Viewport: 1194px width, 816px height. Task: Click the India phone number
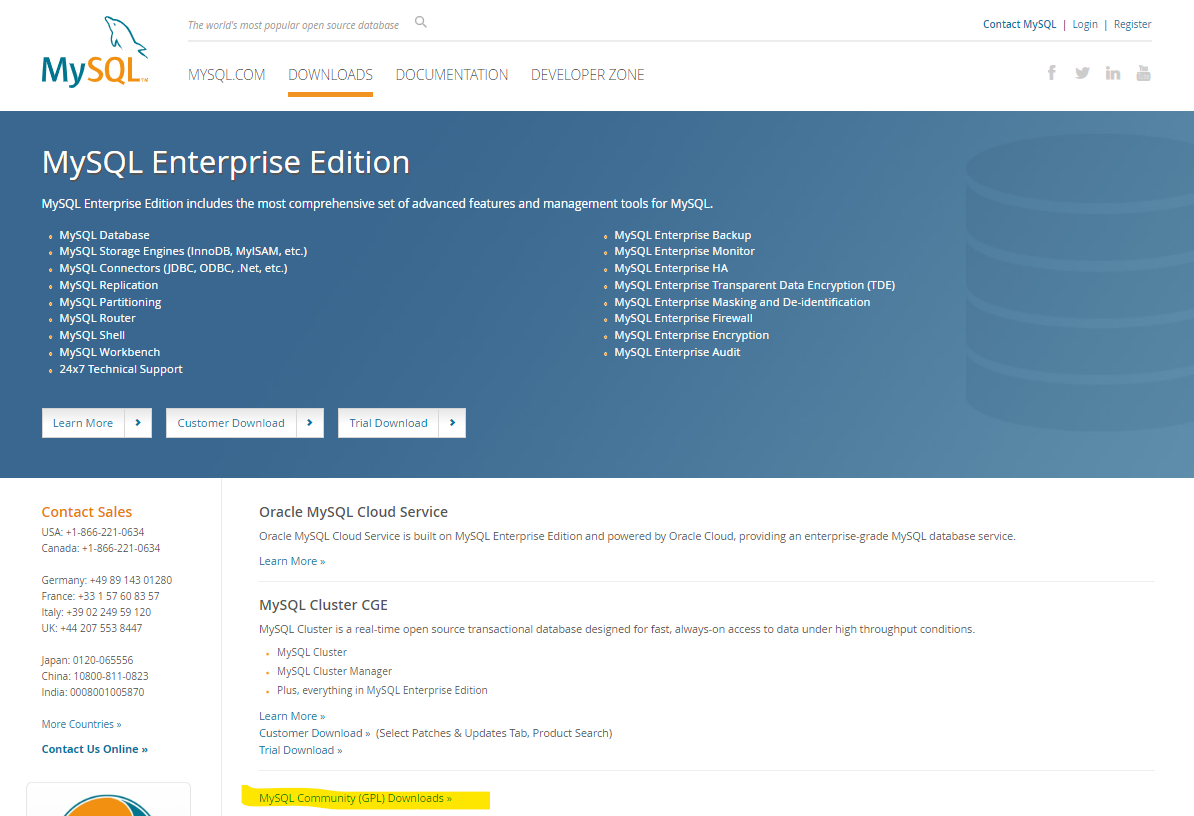107,692
